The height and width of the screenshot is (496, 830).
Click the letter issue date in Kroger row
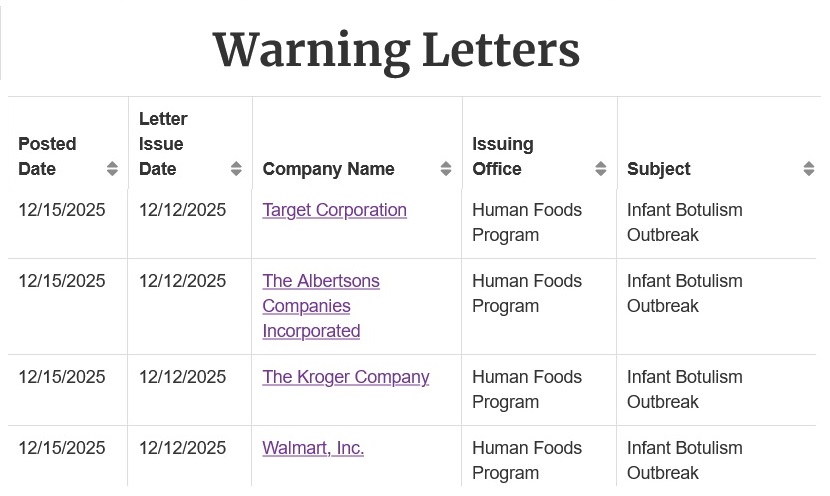coord(182,377)
